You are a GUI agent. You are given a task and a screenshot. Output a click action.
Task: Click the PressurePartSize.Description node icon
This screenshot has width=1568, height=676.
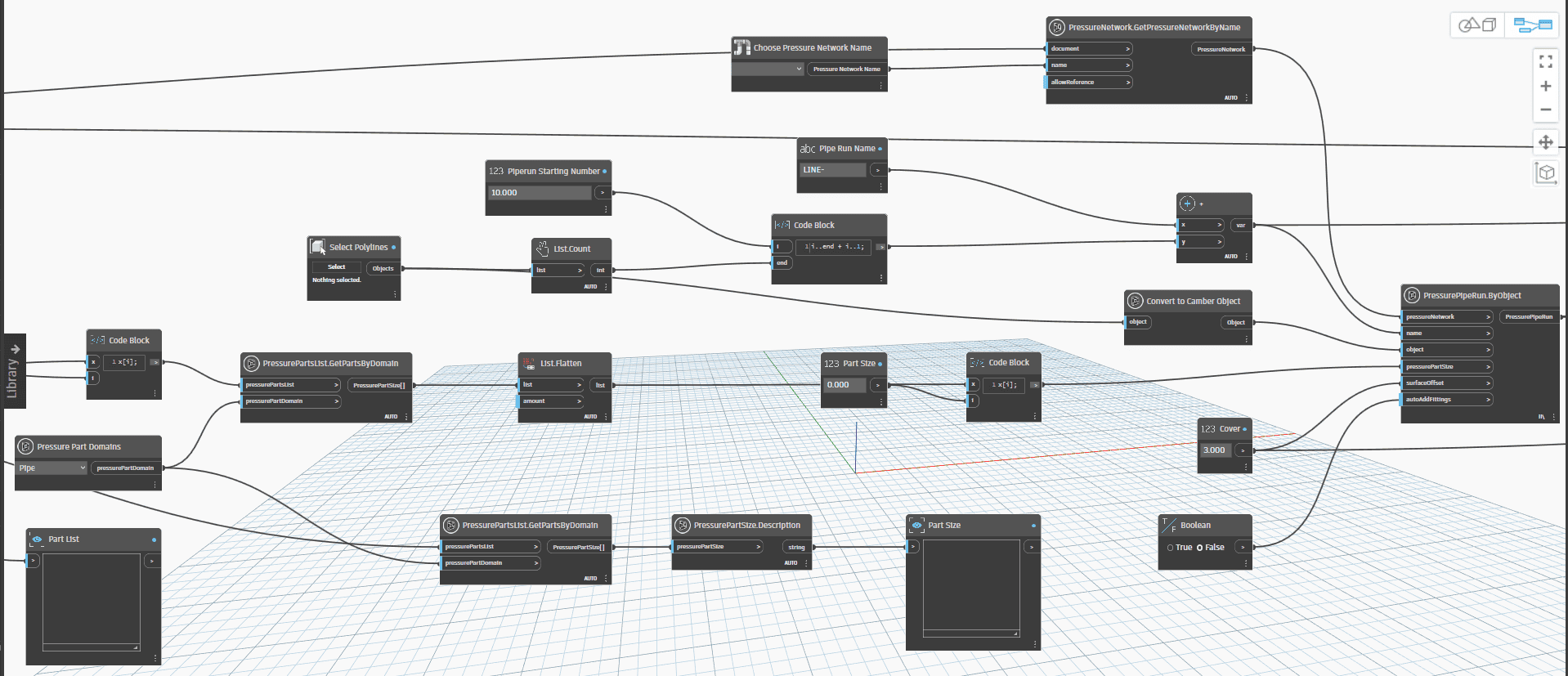pos(683,525)
